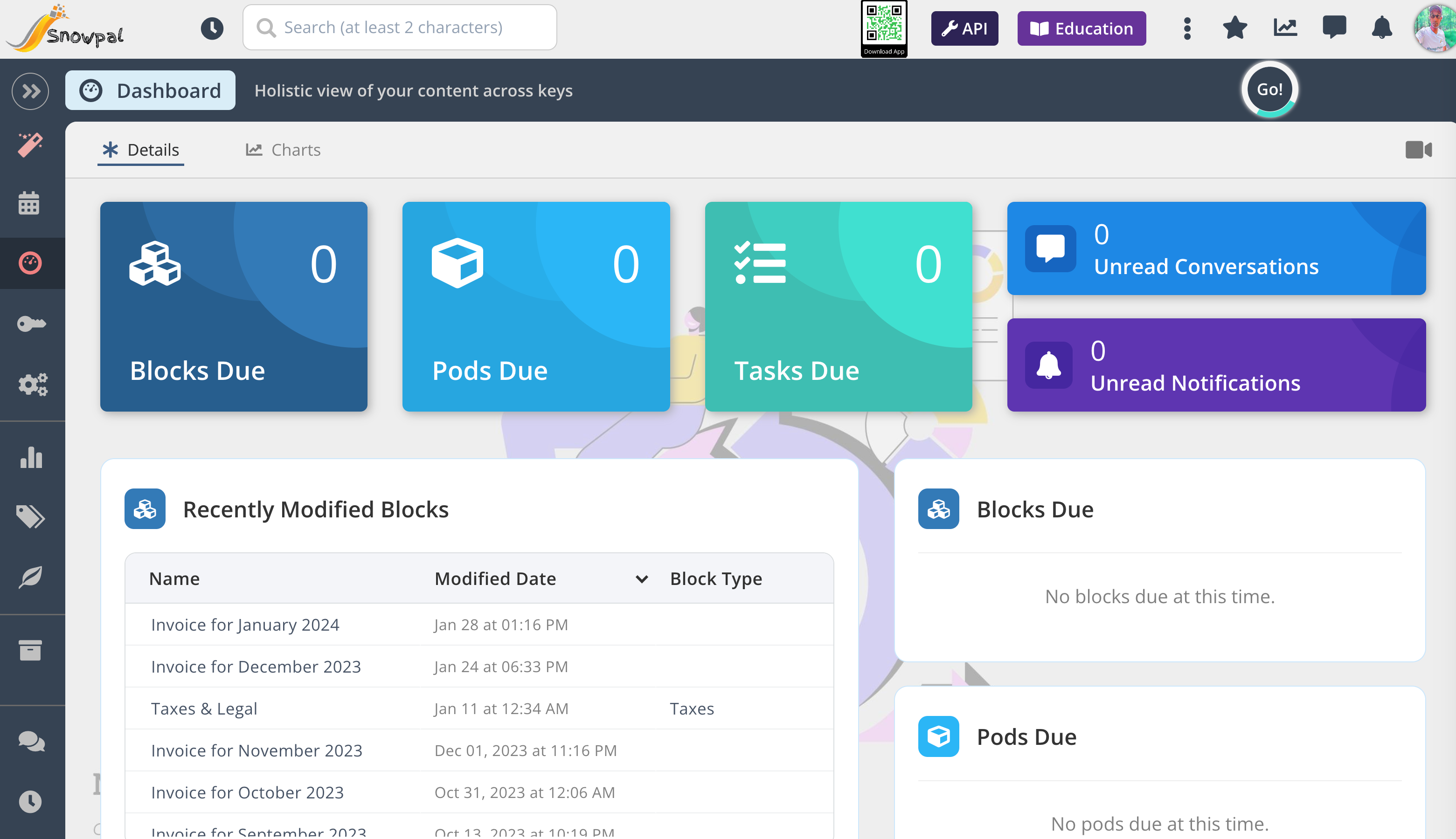This screenshot has height=839, width=1456.
Task: Click the Snowpal logo
Action: (64, 28)
